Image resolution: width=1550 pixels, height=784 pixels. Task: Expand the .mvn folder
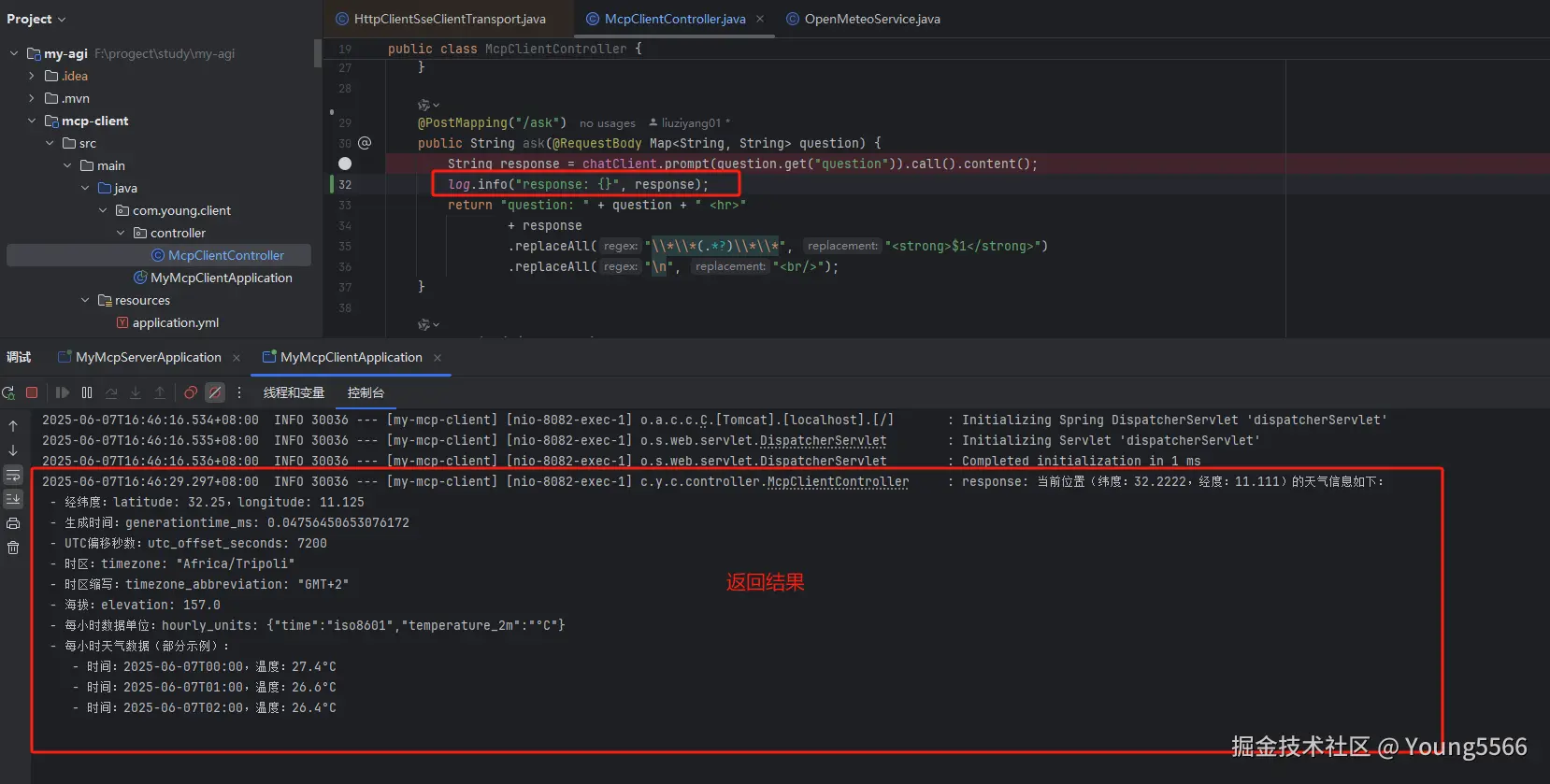coord(32,98)
